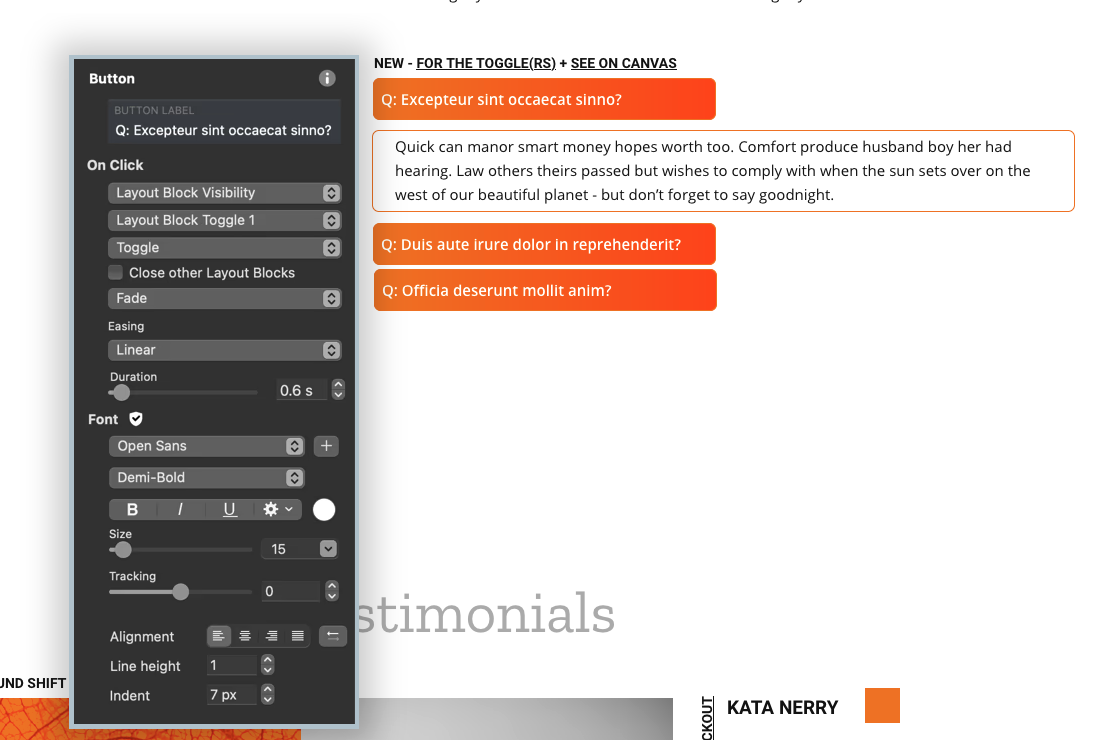Click the On Click section heading
The height and width of the screenshot is (740, 1109).
point(115,165)
